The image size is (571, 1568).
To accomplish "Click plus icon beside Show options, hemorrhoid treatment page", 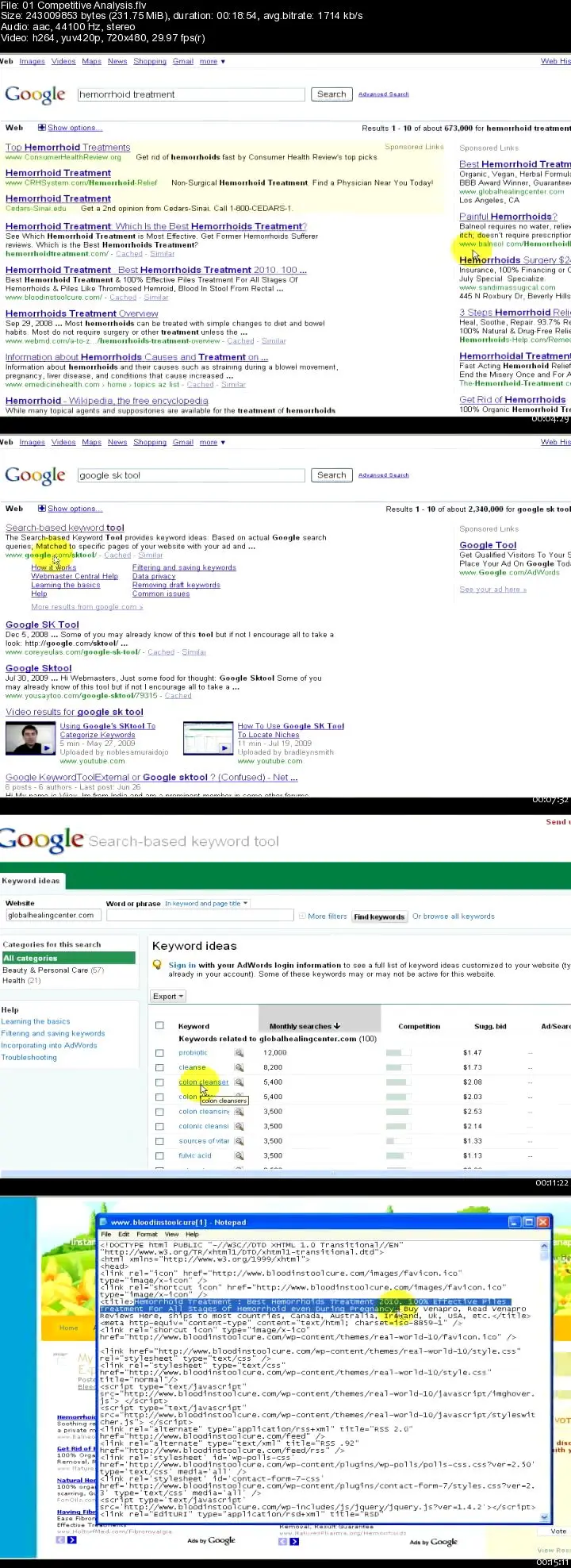I will tap(42, 127).
